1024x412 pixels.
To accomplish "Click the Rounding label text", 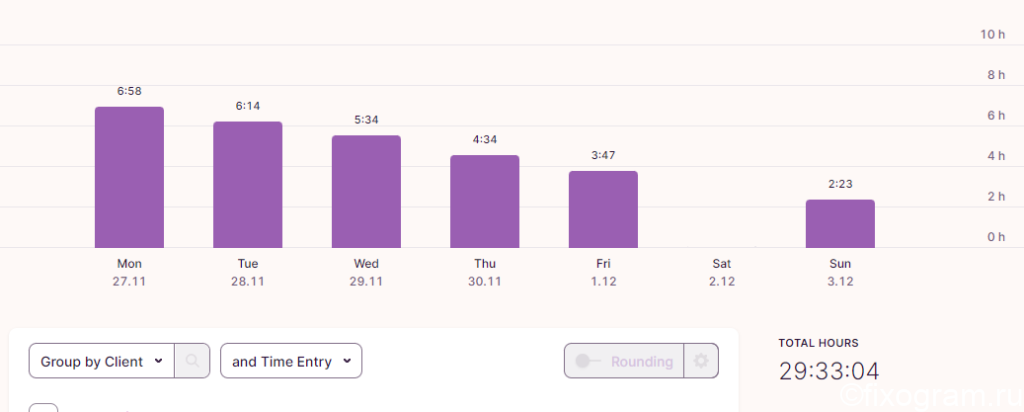I will [642, 361].
